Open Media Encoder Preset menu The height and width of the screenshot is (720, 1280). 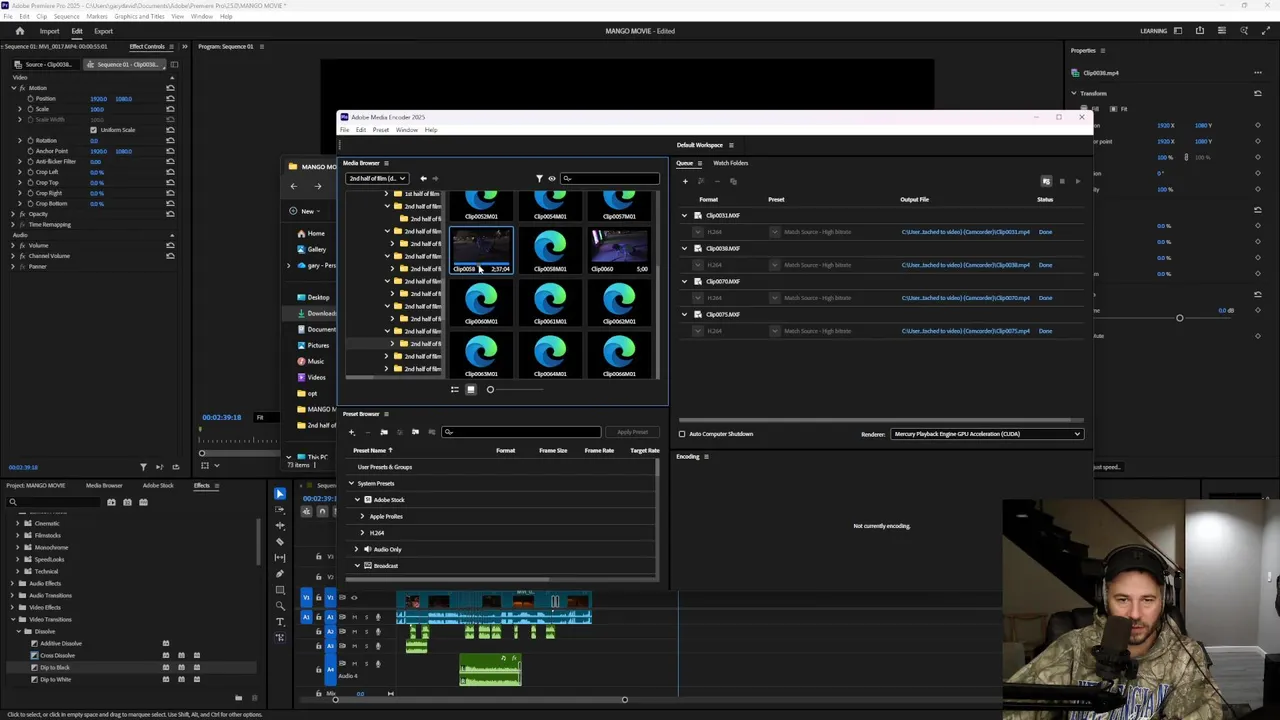381,130
